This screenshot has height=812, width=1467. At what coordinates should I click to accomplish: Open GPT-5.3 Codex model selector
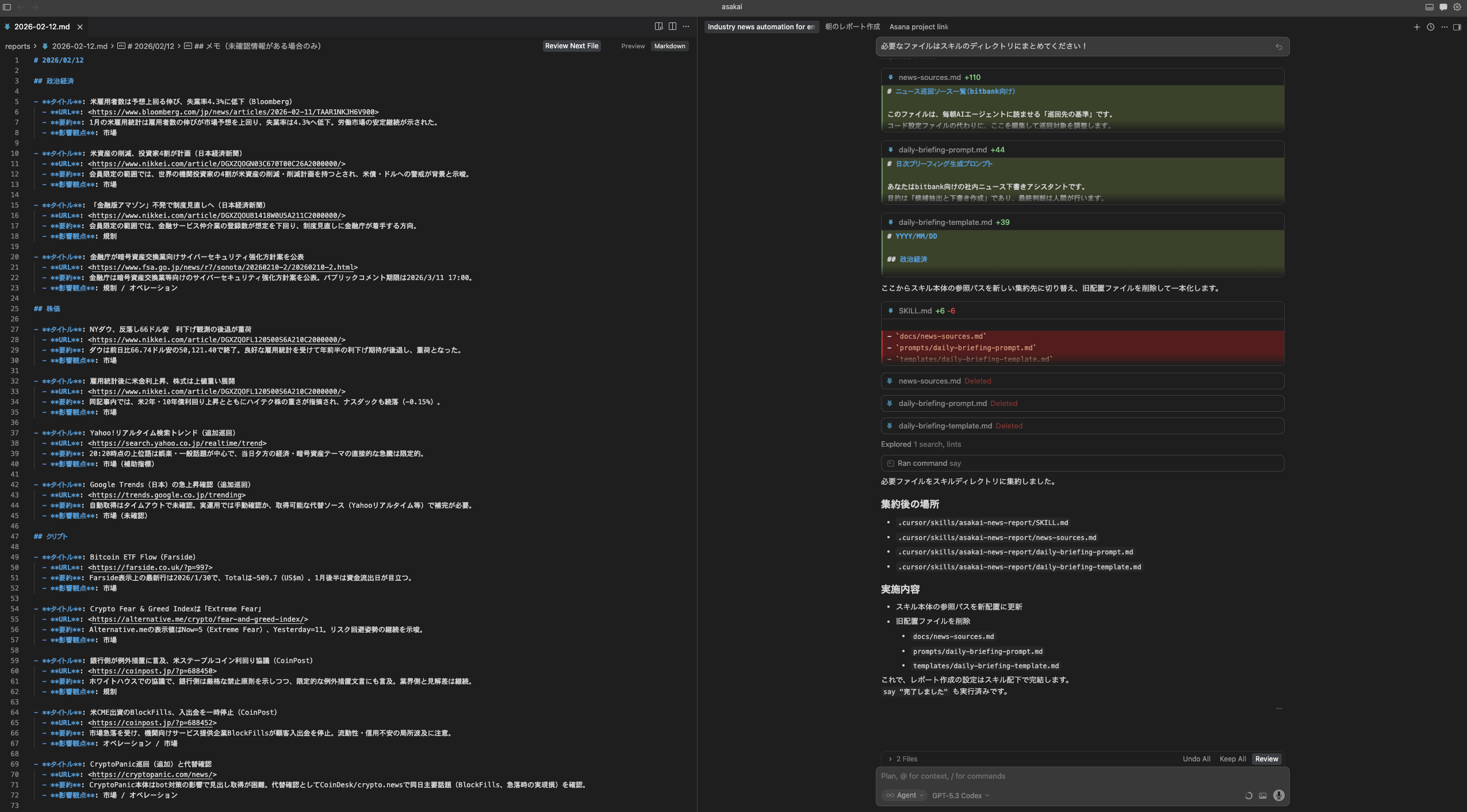click(x=960, y=795)
